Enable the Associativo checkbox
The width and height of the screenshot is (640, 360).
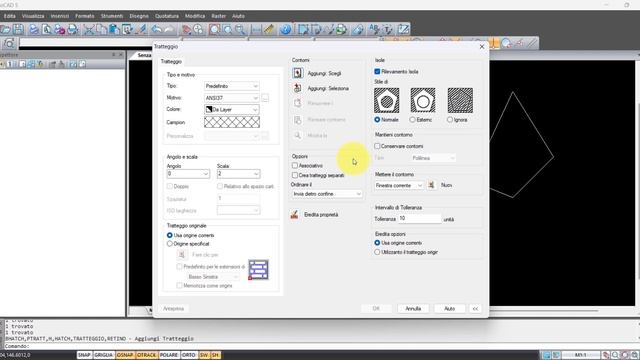click(x=295, y=165)
